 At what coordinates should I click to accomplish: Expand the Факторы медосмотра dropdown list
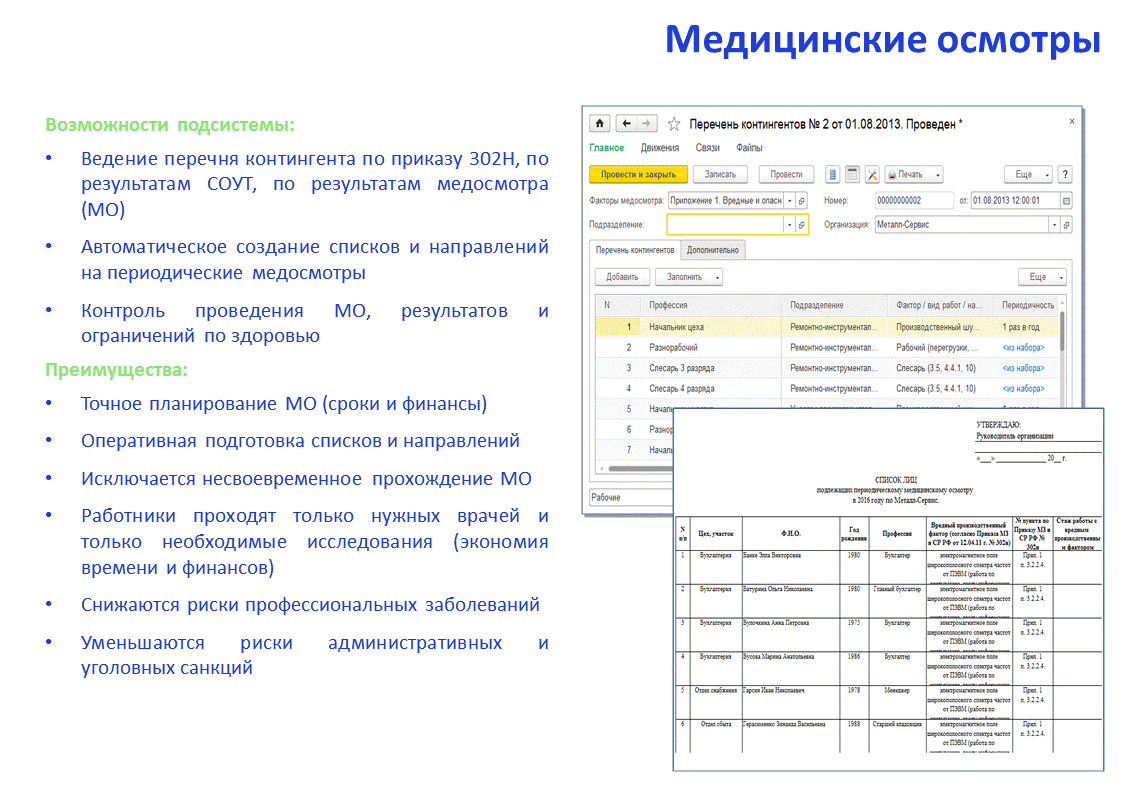coord(790,200)
